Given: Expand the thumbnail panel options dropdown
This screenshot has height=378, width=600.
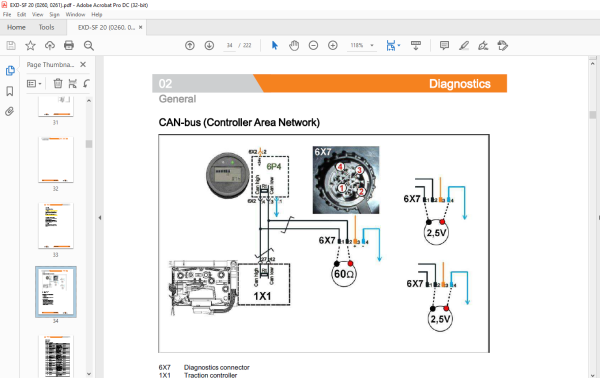Looking at the screenshot, I should 34,83.
